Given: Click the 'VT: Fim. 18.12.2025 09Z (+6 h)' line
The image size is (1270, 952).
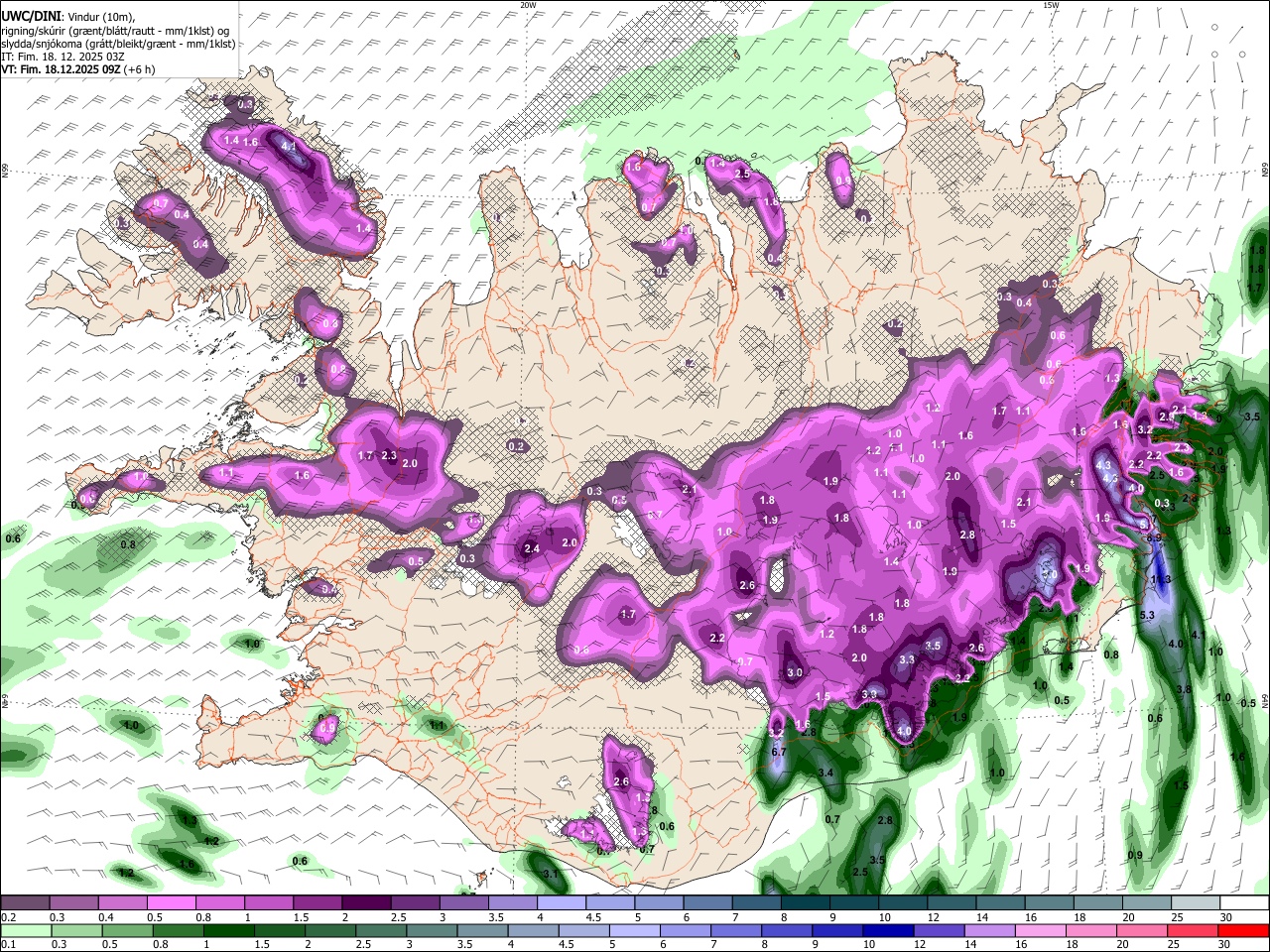Looking at the screenshot, I should coord(78,69).
